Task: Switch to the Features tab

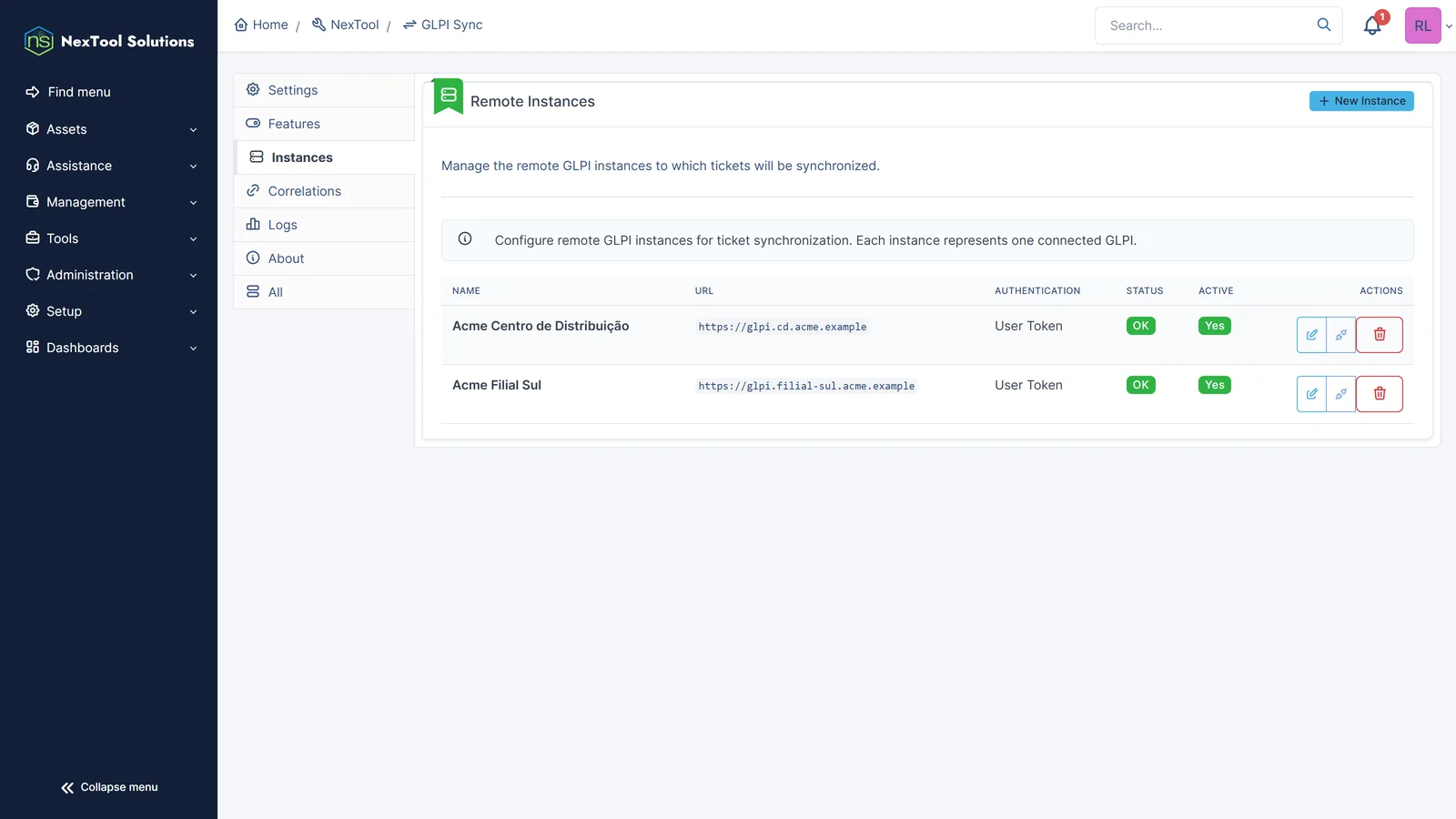Action: (324, 124)
